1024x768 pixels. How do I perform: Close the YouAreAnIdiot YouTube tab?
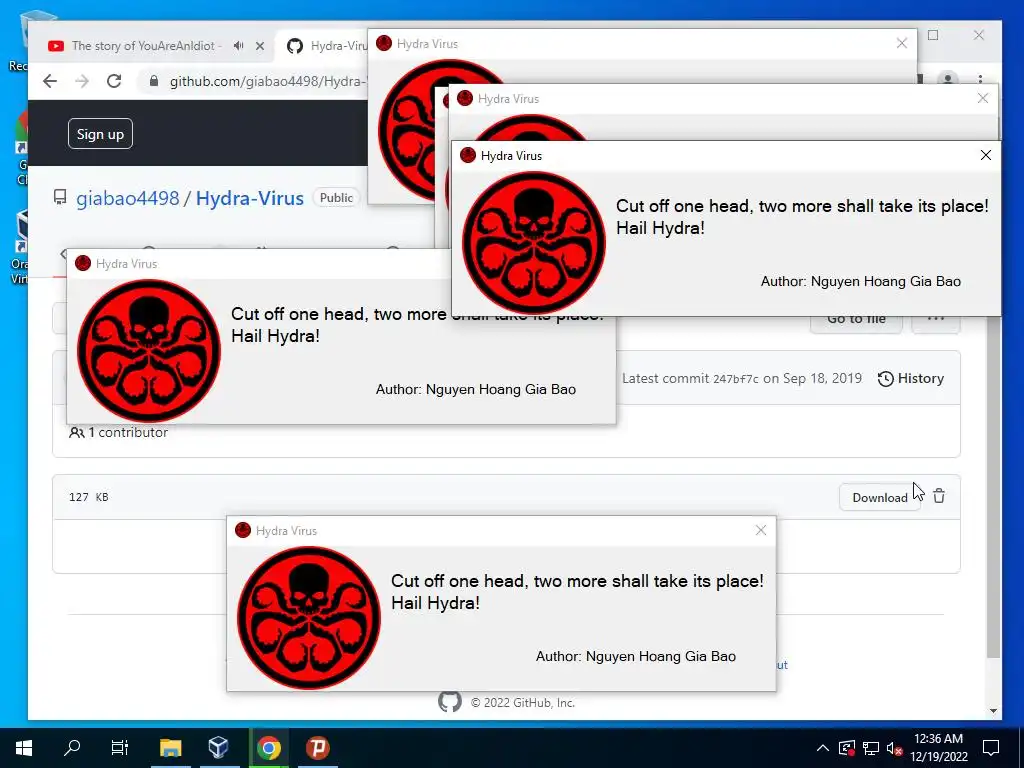coord(260,46)
